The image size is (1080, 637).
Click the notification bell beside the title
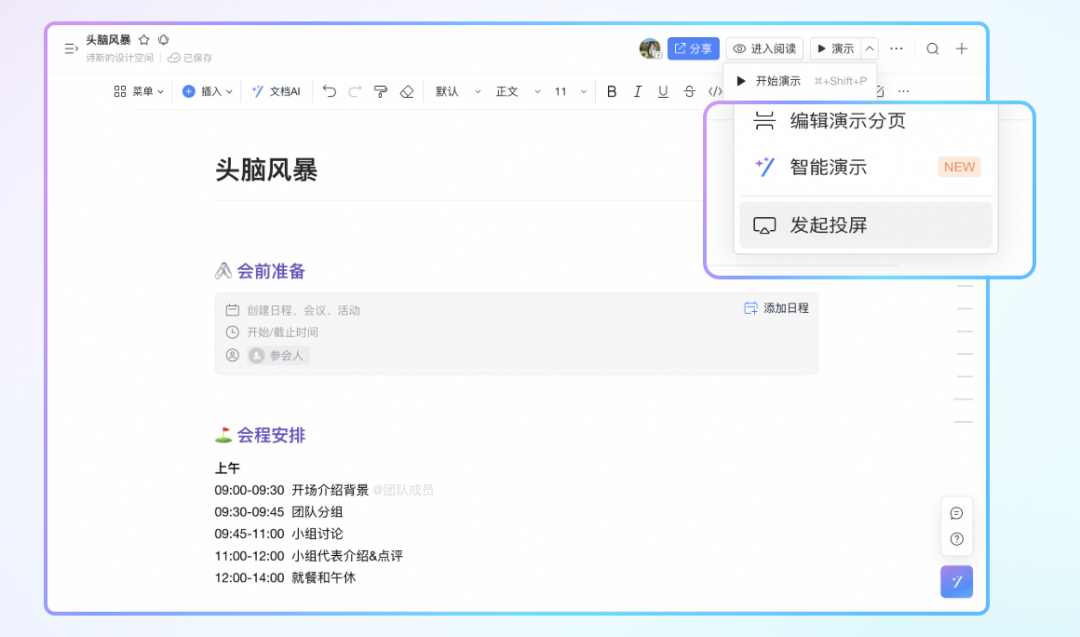click(164, 40)
